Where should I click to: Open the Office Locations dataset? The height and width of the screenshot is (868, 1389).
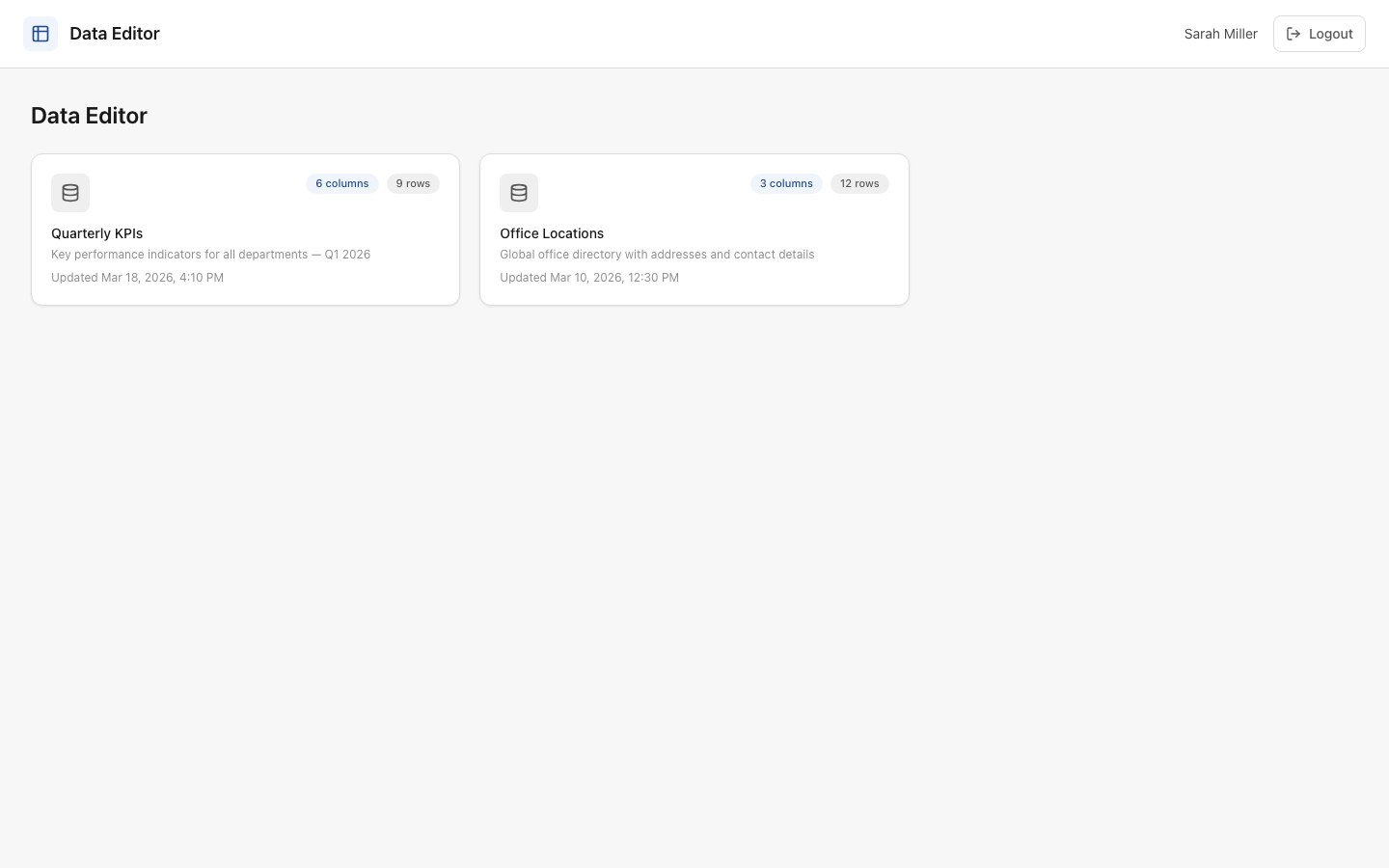click(694, 230)
